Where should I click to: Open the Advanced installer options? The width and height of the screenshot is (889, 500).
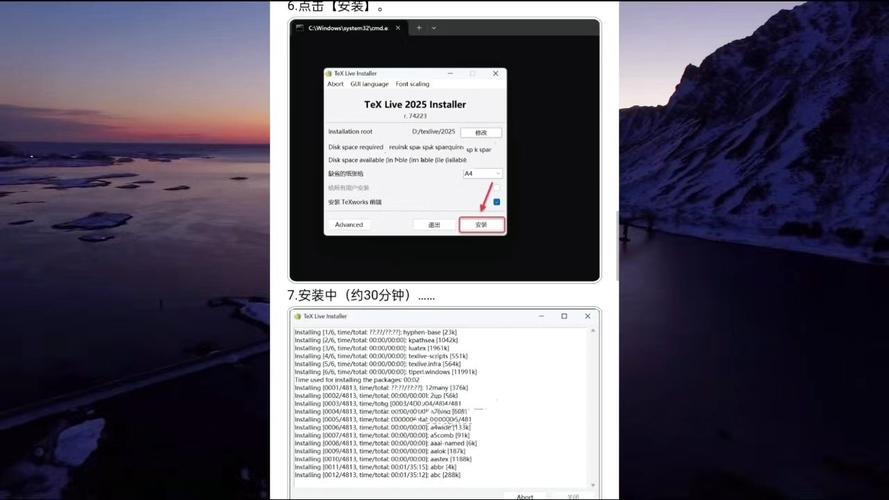tap(349, 225)
